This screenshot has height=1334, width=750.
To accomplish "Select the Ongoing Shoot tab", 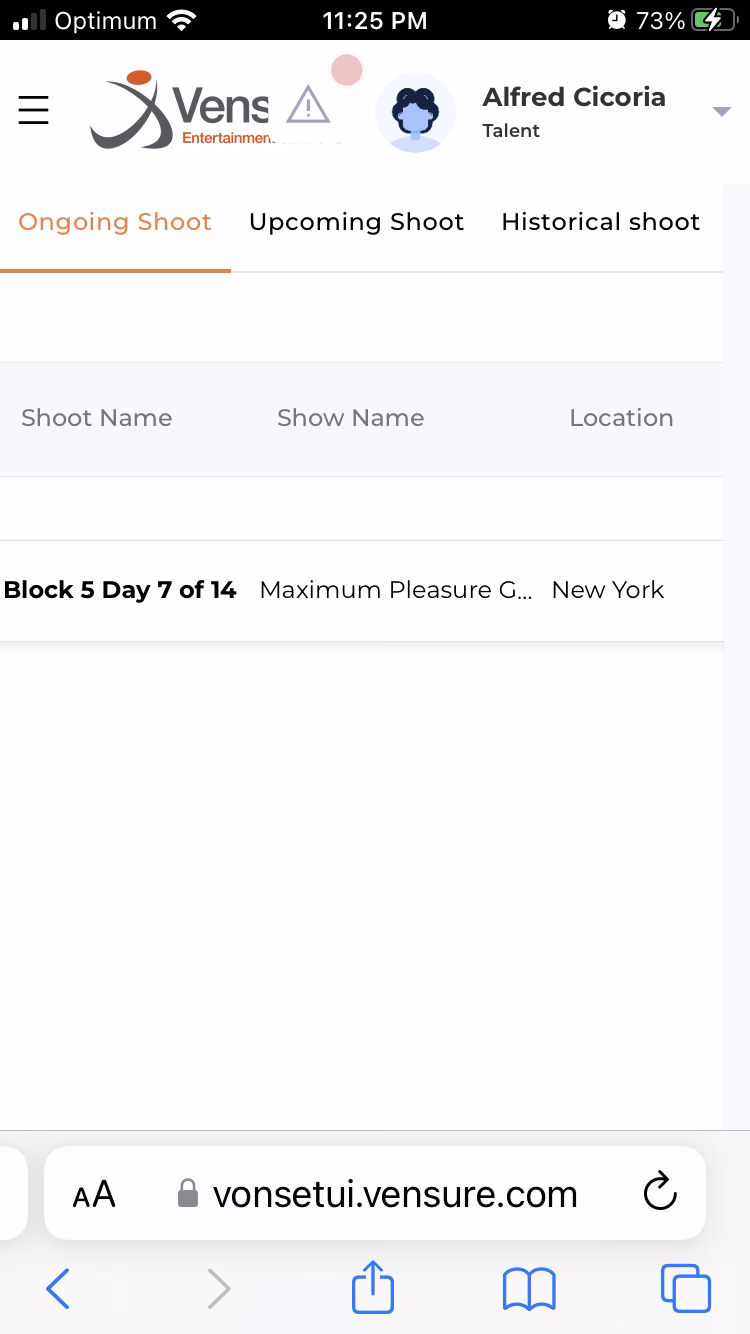I will [x=115, y=222].
